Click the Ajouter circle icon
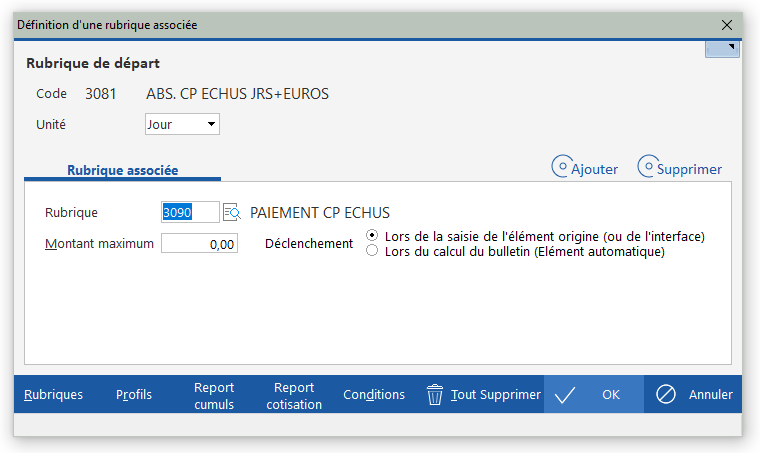This screenshot has width=760, height=453. (562, 166)
